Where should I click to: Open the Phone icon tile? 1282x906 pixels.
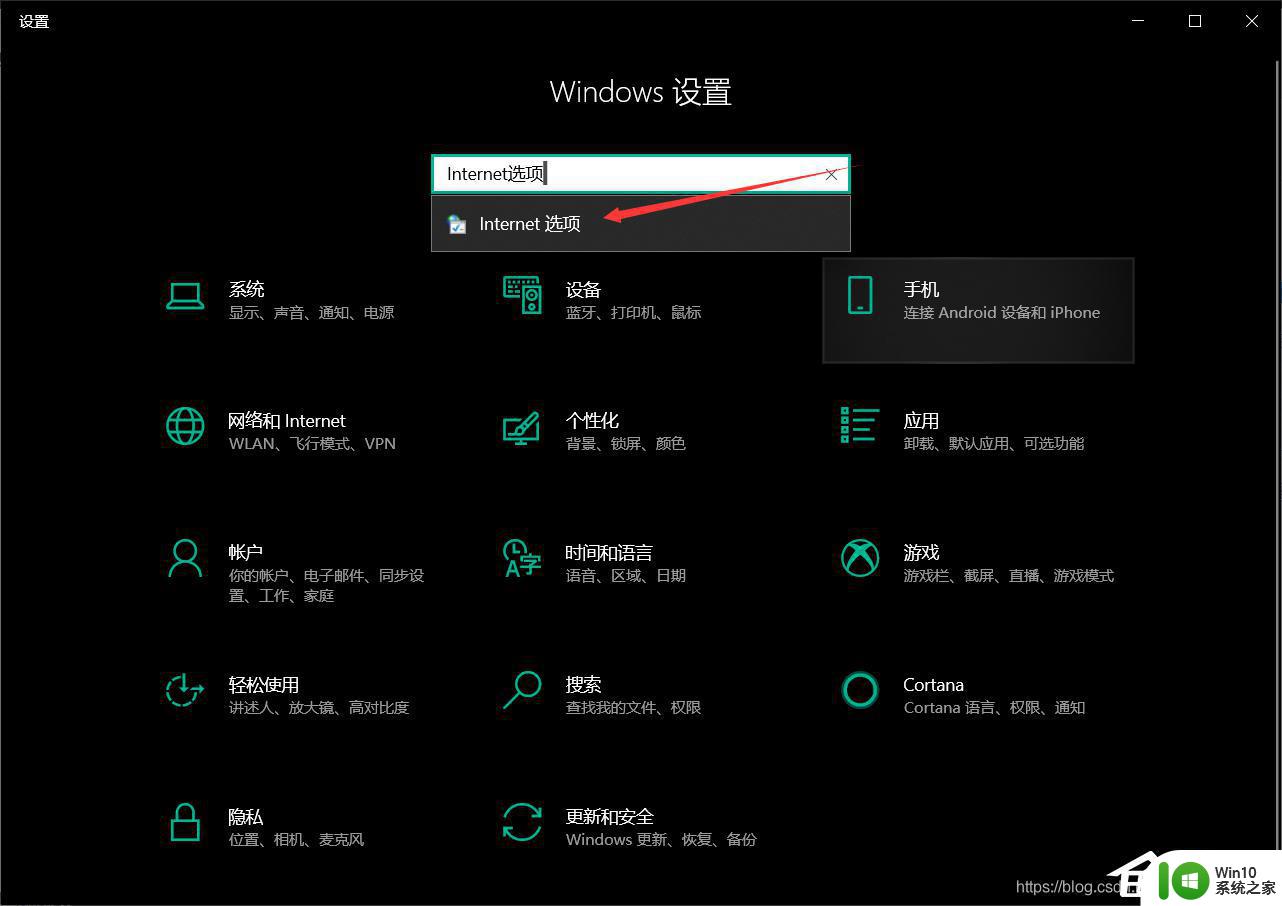click(x=859, y=296)
